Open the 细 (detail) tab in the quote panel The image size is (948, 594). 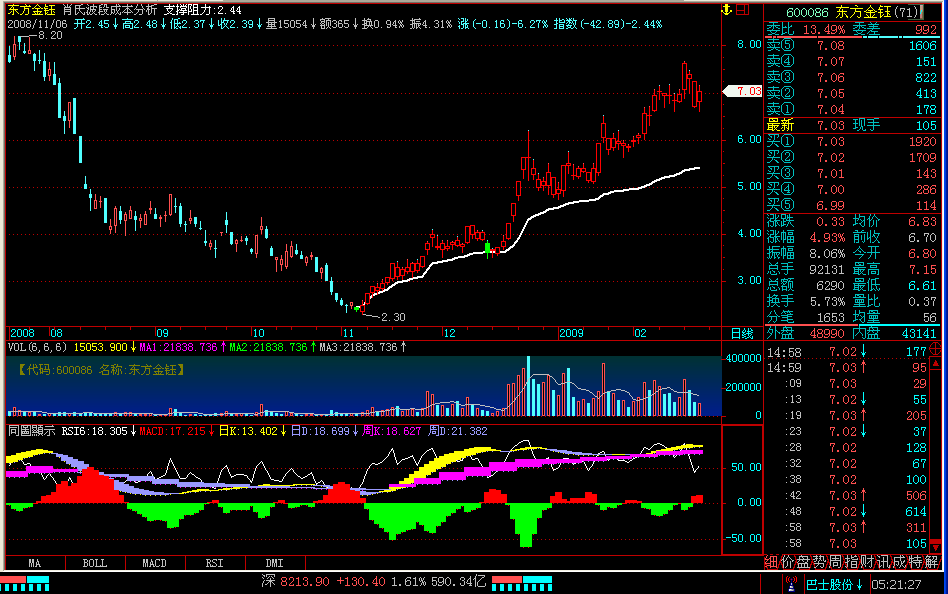771,562
